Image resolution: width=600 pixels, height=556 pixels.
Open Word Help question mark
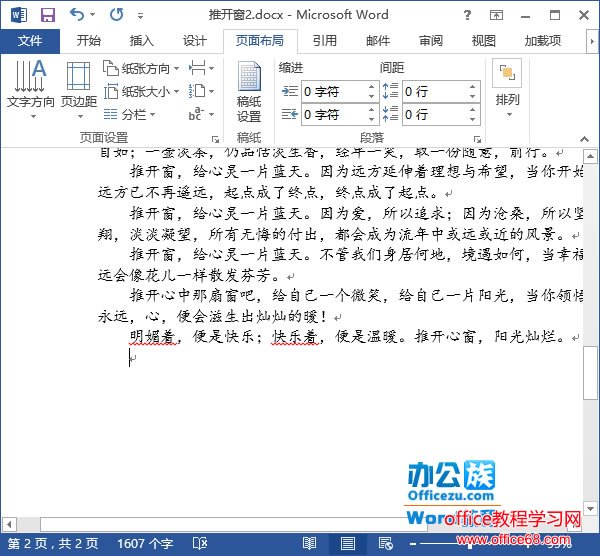(467, 15)
